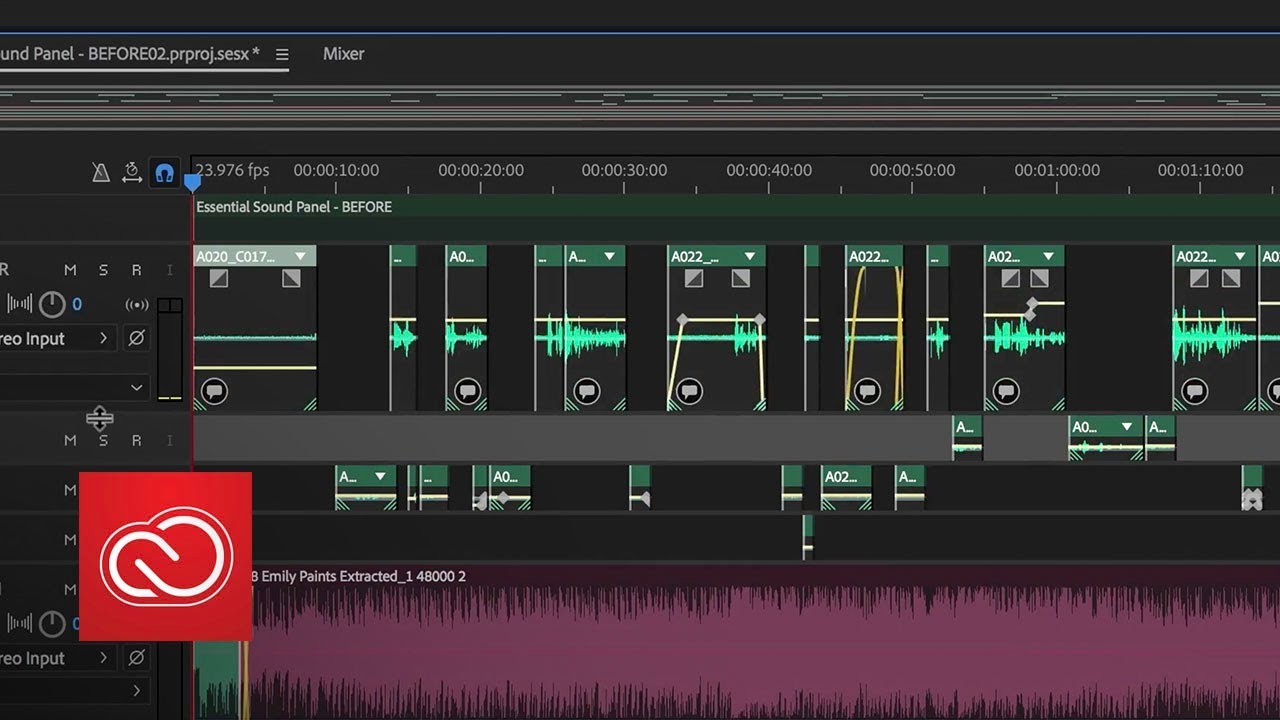Viewport: 1280px width, 720px height.
Task: Open dropdown on second-track A0... clip
Action: pos(1127,426)
